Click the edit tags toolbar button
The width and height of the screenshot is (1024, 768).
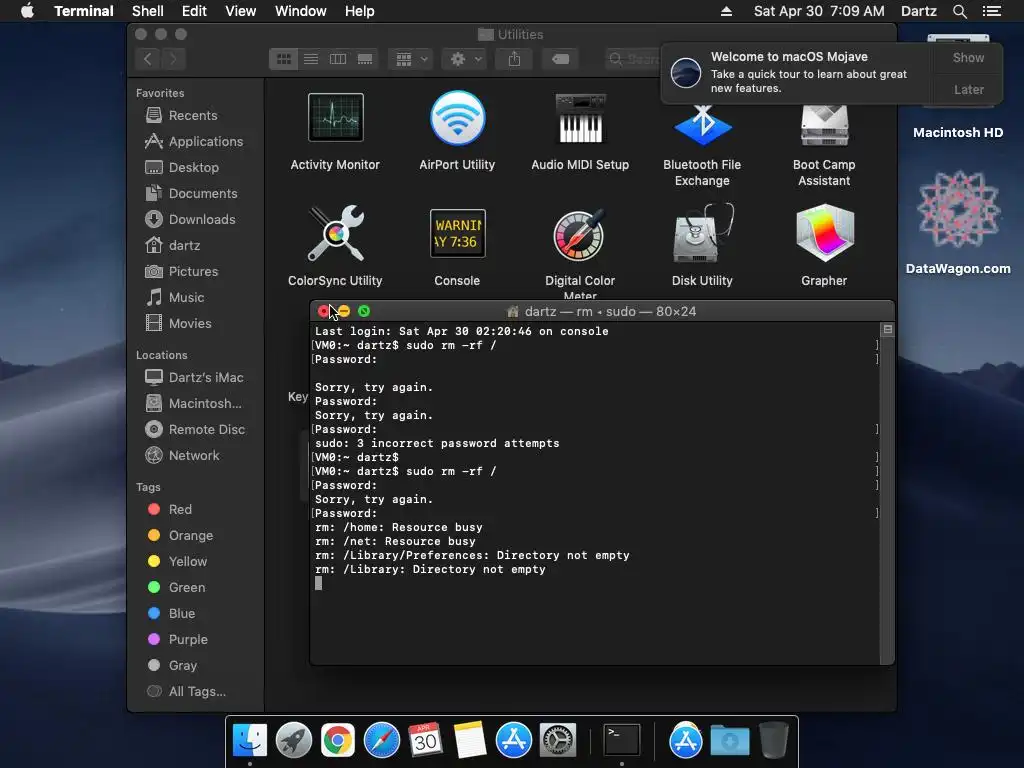coord(560,59)
